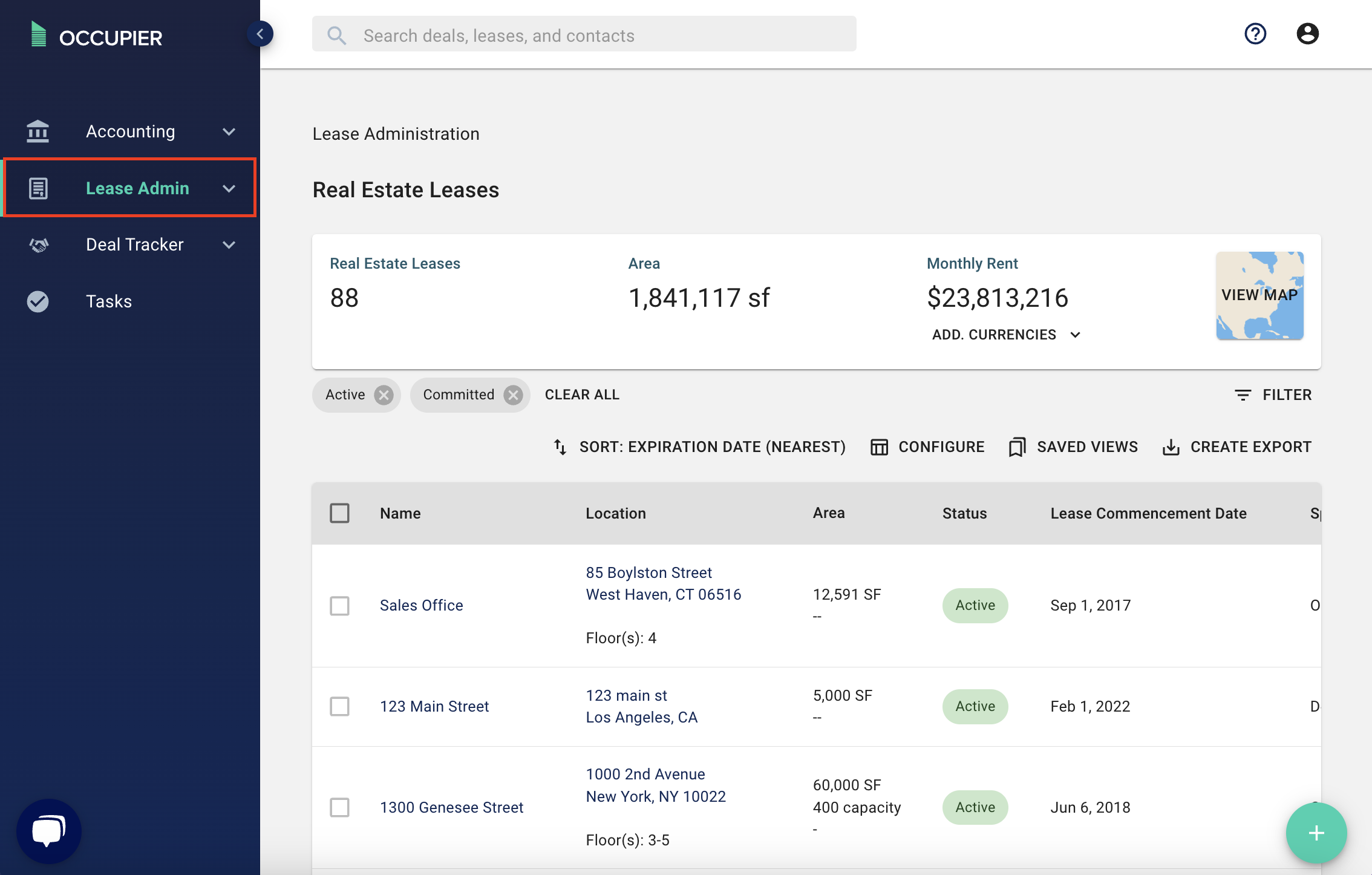Expand the Accounting menu chevron
Viewport: 1372px width, 875px height.
coord(229,131)
